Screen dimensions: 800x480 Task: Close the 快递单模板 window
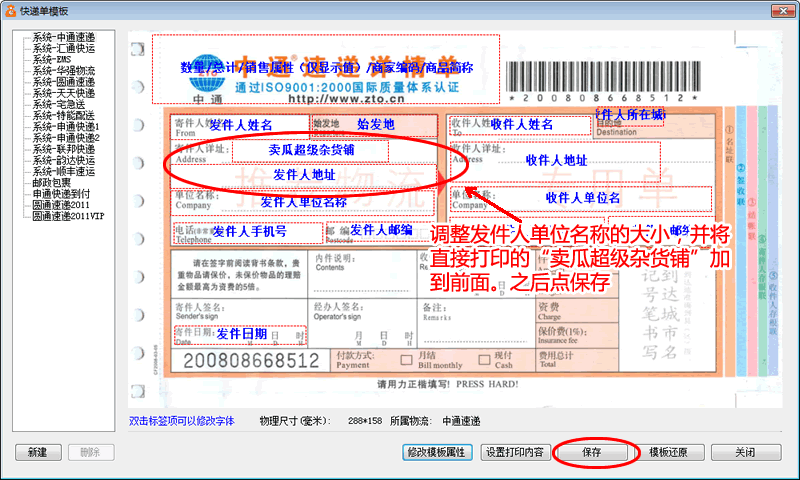pyautogui.click(x=783, y=11)
